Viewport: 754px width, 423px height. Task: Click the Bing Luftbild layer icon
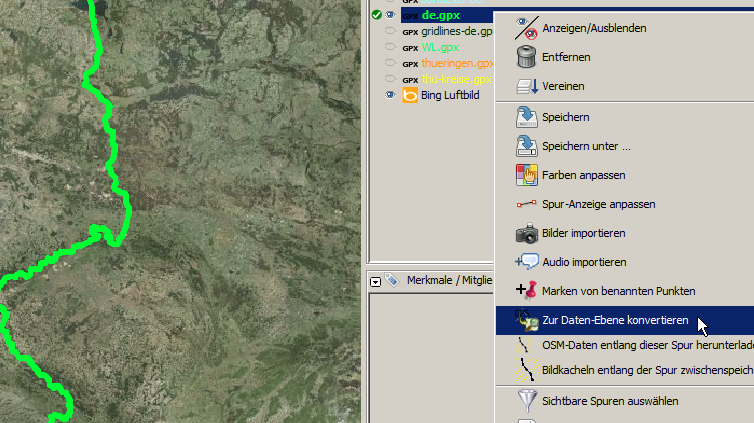pyautogui.click(x=410, y=96)
